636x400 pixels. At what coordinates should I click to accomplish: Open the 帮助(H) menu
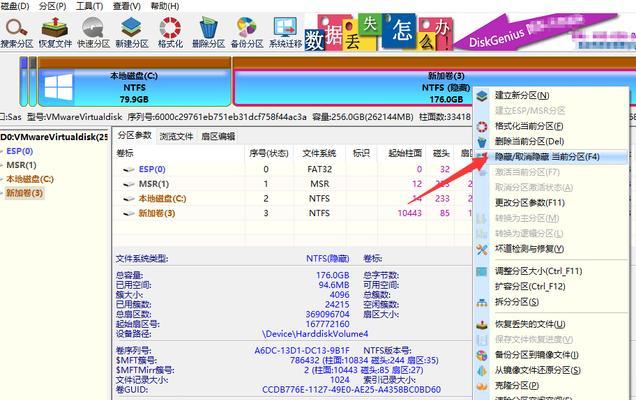coord(165,6)
